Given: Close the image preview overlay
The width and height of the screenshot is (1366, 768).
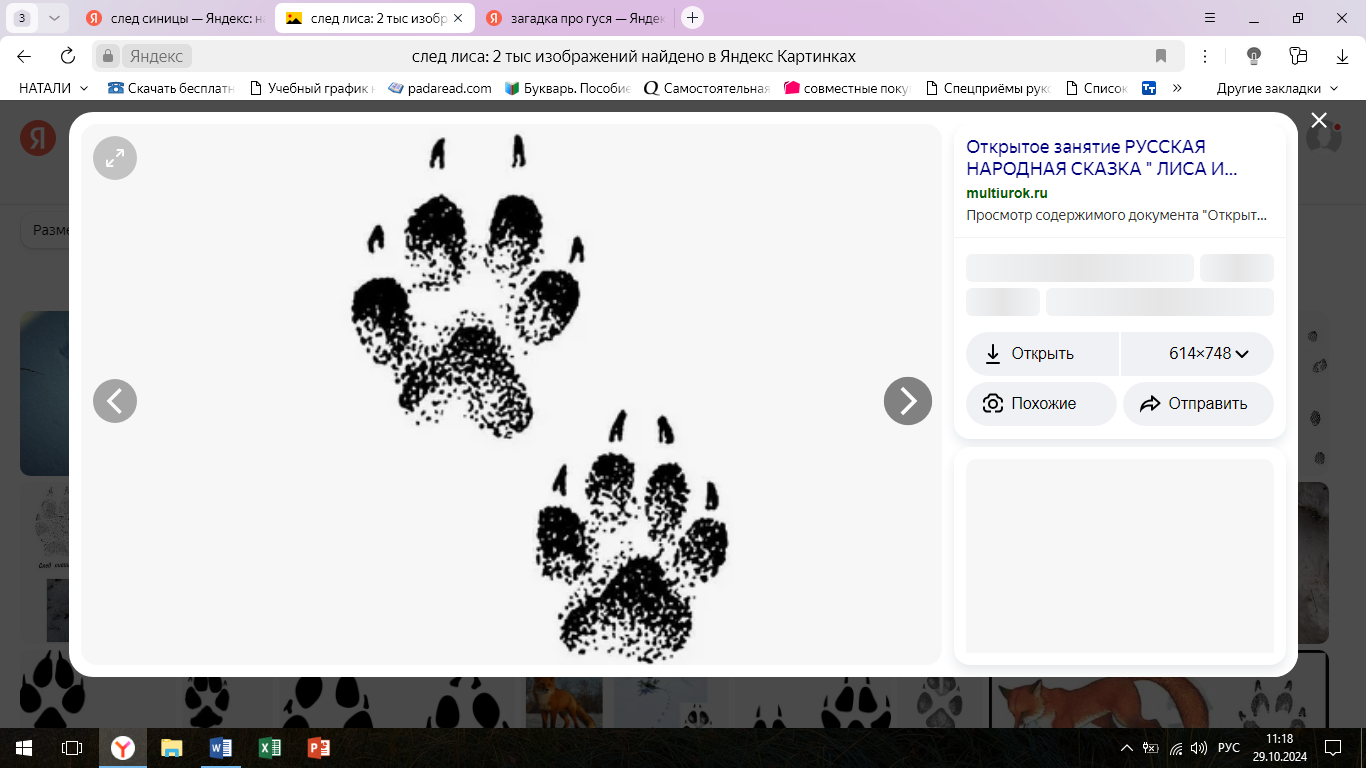Looking at the screenshot, I should [x=1319, y=121].
